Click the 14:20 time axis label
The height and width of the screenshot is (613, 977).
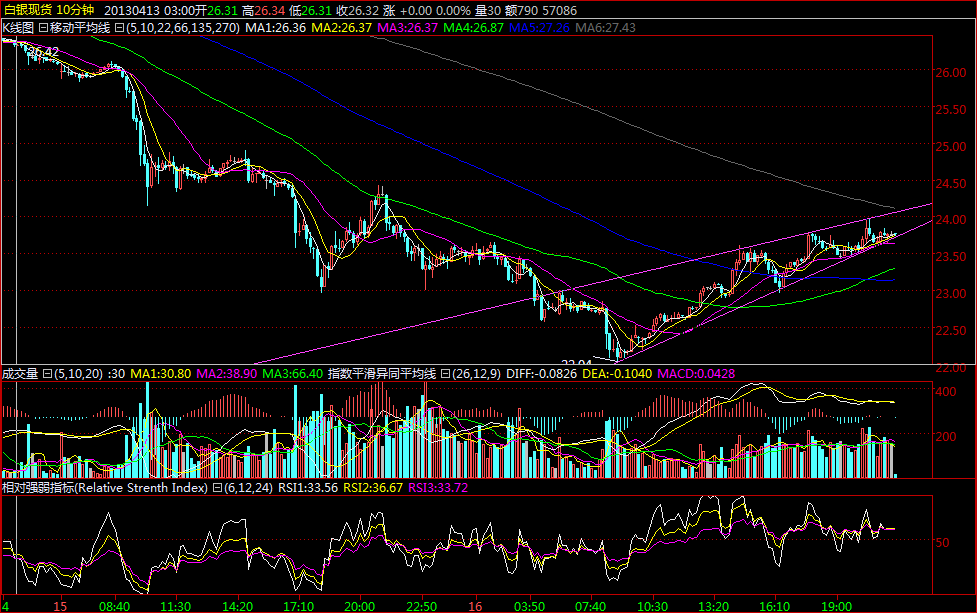point(237,606)
